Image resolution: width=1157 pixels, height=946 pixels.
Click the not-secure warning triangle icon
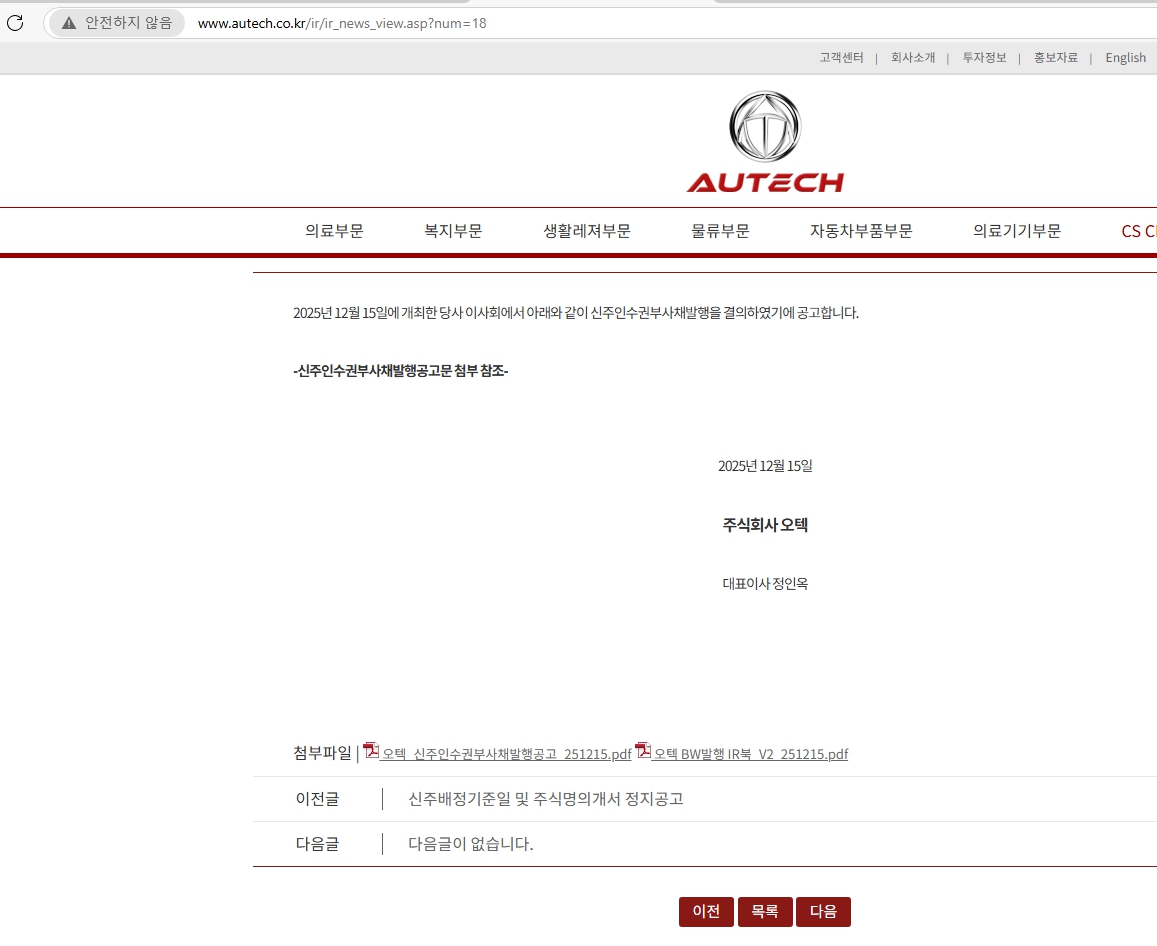(69, 23)
